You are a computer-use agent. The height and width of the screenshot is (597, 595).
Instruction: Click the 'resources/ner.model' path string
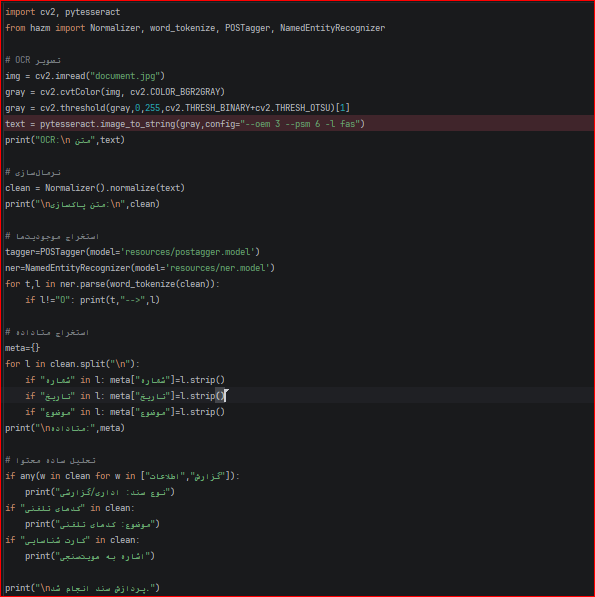point(218,268)
